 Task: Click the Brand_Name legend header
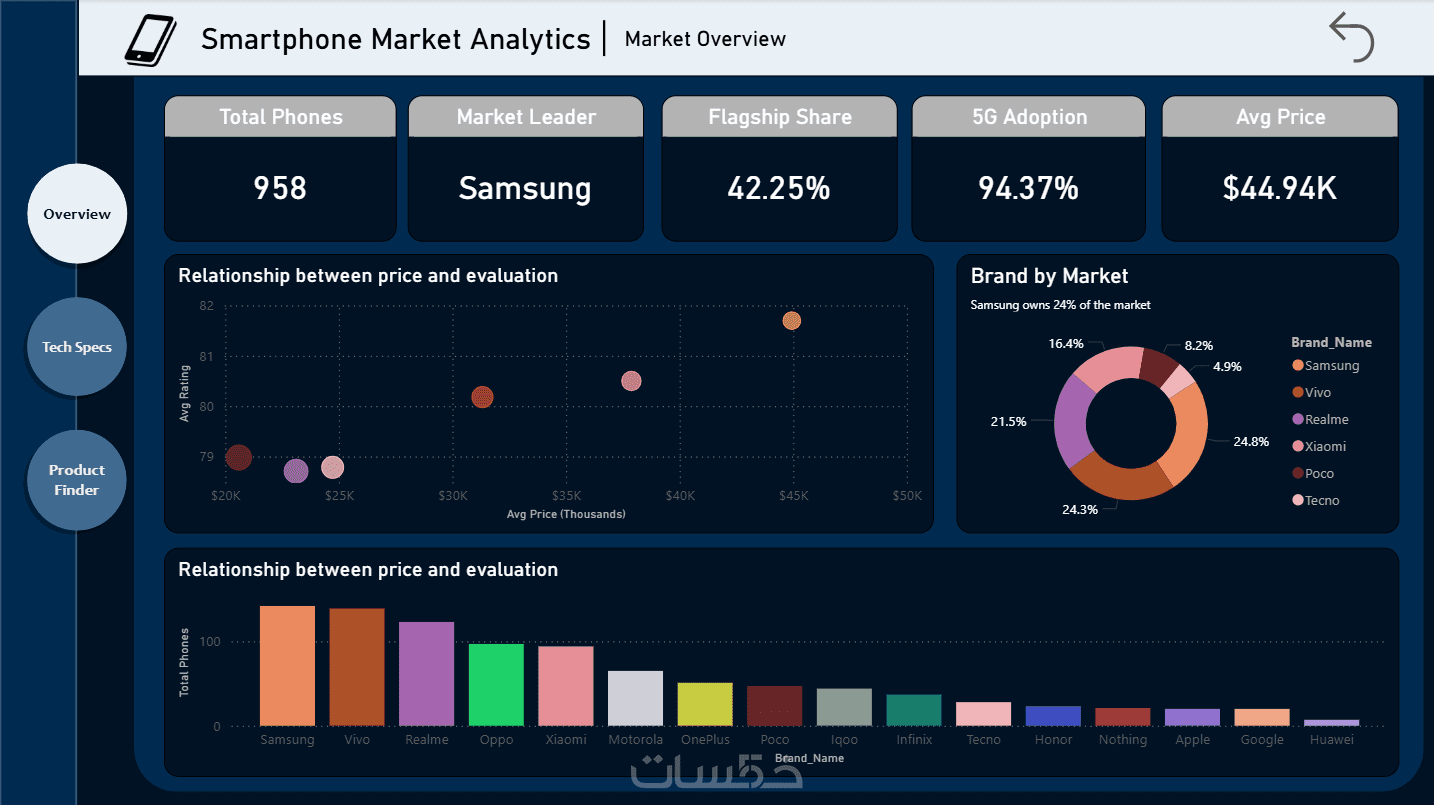[1331, 342]
